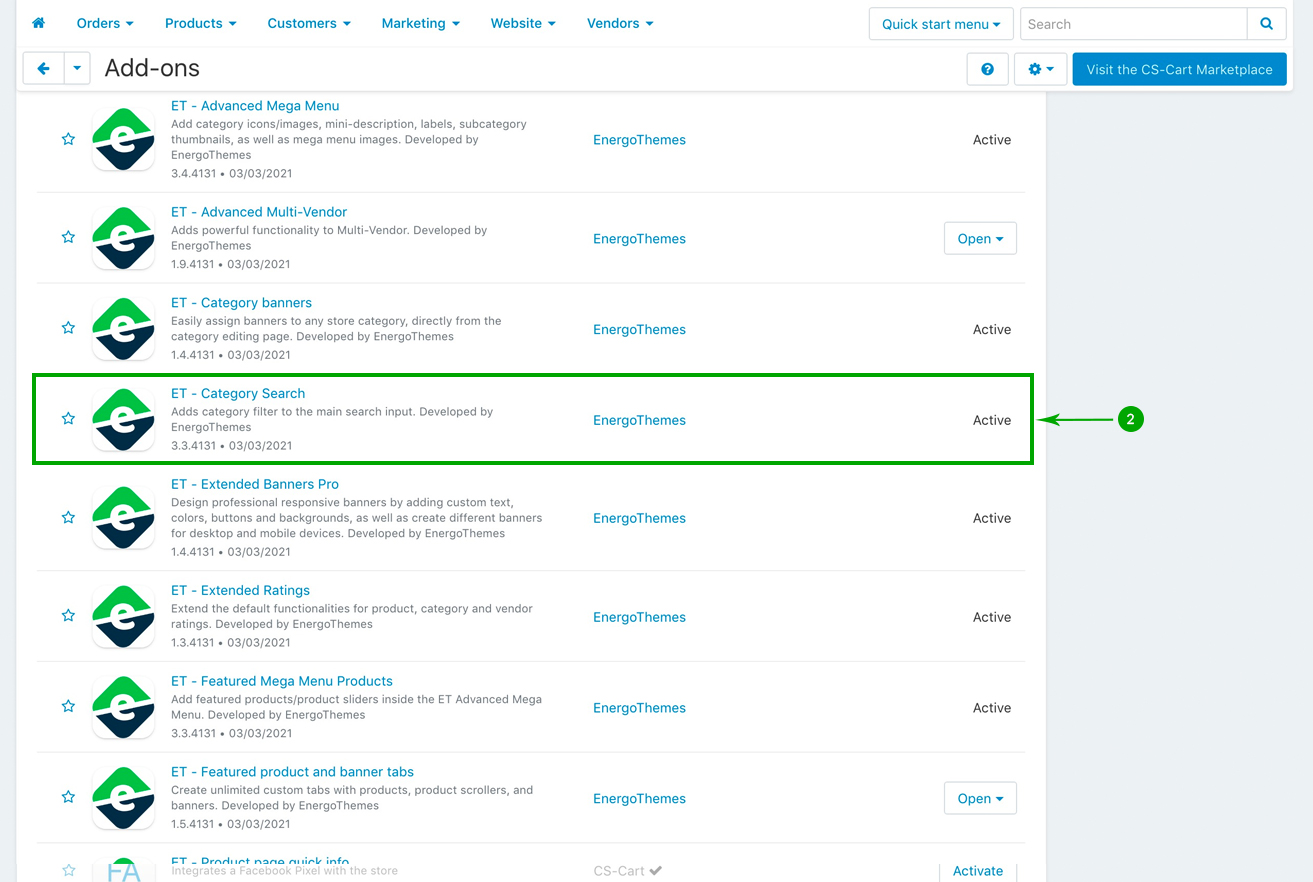
Task: Open the Quick start menu dropdown
Action: (940, 24)
